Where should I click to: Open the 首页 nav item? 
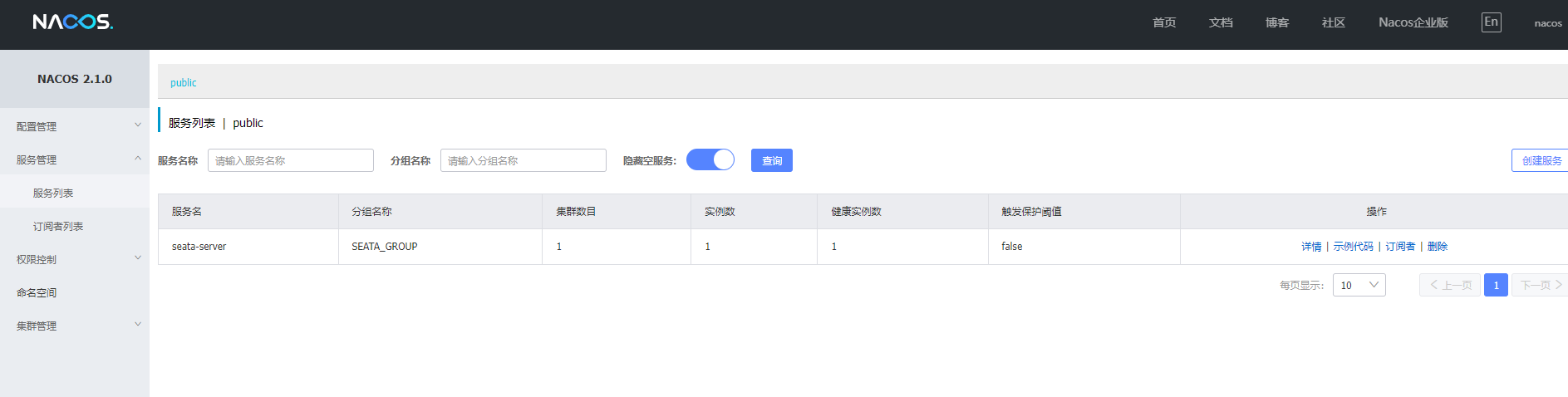click(1164, 22)
